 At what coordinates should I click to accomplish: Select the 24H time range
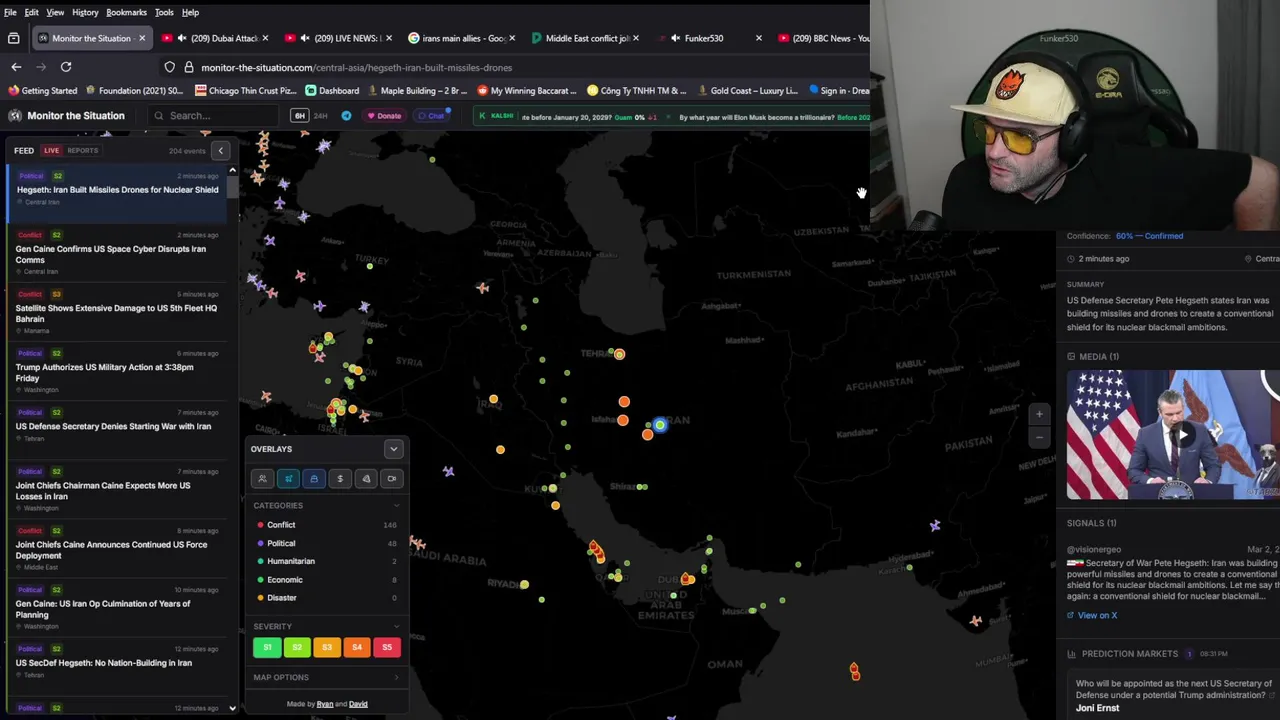coord(321,116)
